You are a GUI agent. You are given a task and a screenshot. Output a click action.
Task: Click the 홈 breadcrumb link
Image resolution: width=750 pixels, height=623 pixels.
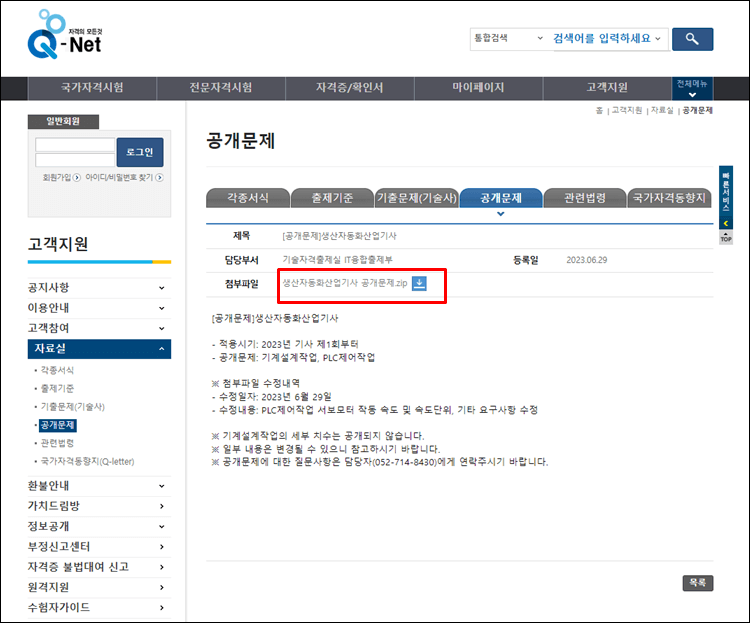point(599,111)
